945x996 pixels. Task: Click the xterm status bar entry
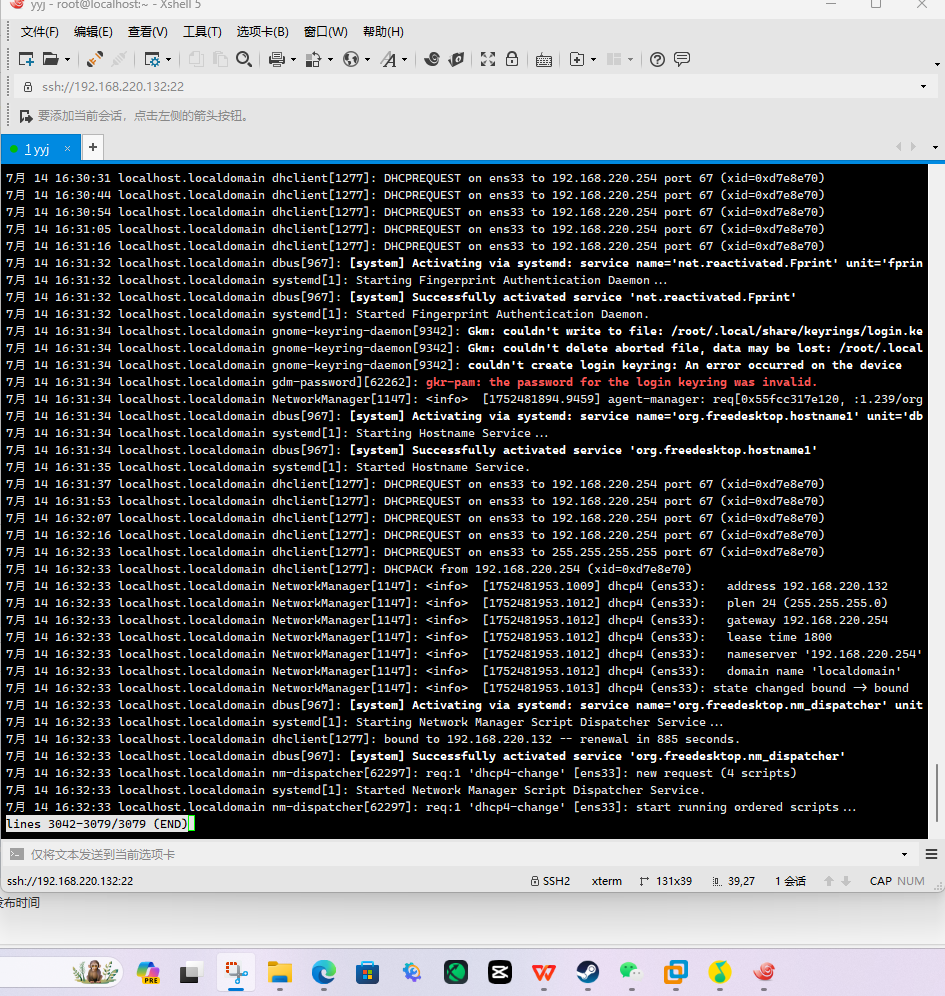[x=607, y=881]
